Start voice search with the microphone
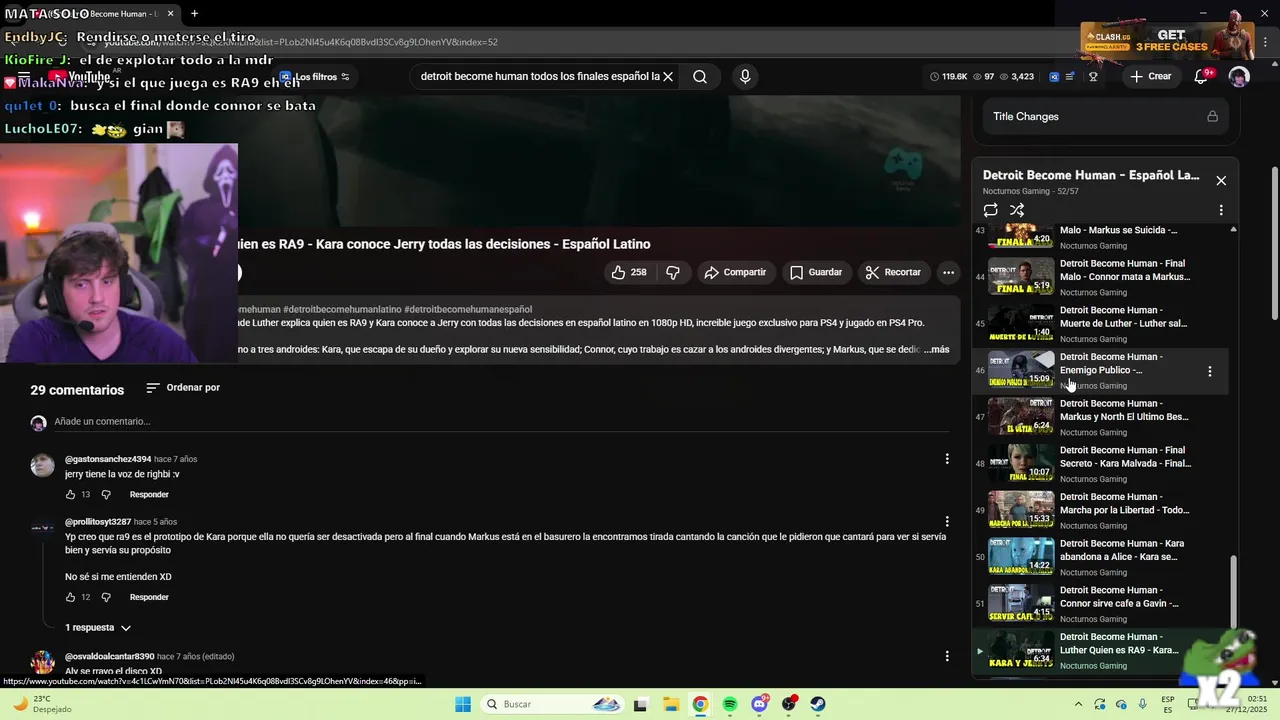 (744, 76)
